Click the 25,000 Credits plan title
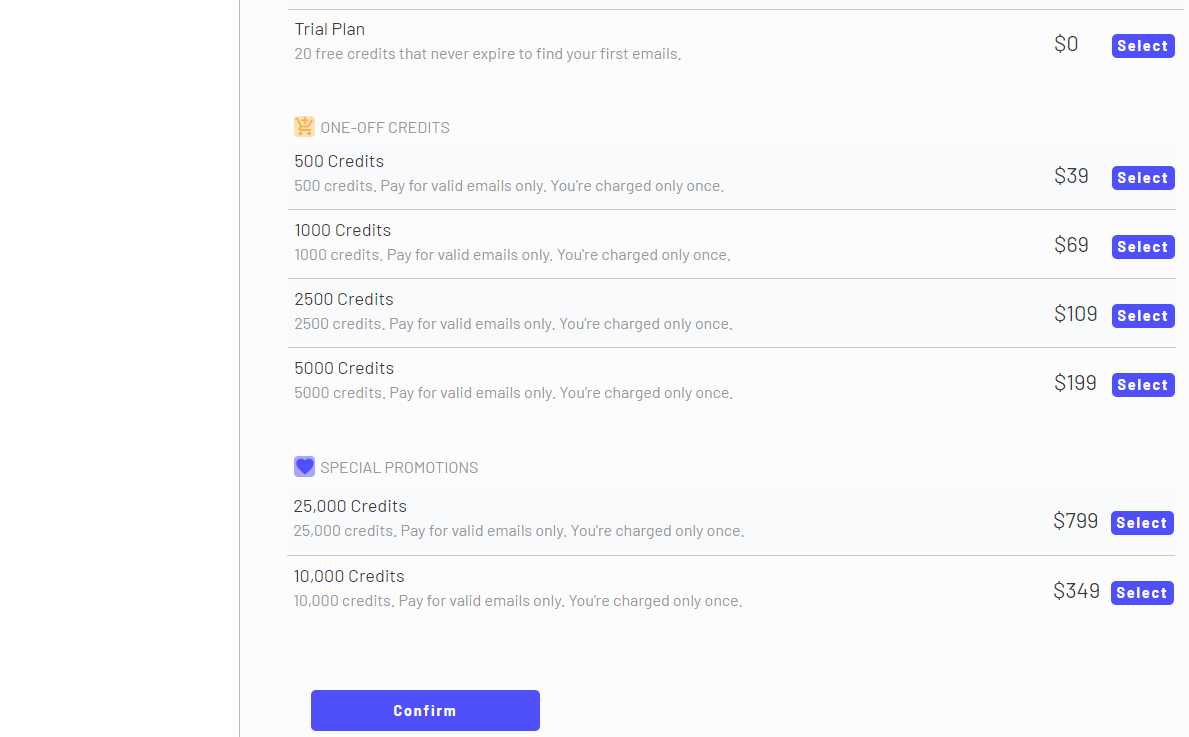 [x=350, y=506]
